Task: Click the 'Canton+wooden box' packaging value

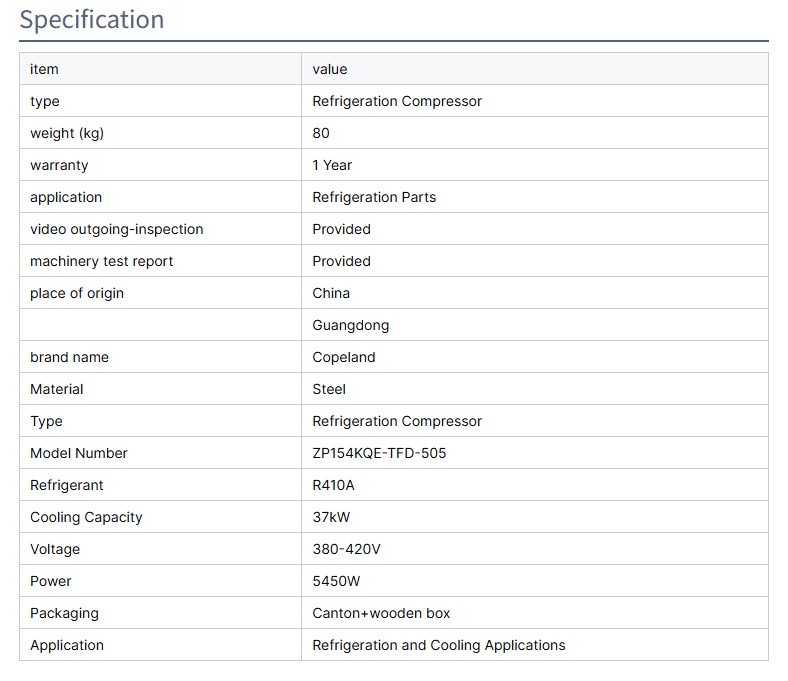Action: 381,613
